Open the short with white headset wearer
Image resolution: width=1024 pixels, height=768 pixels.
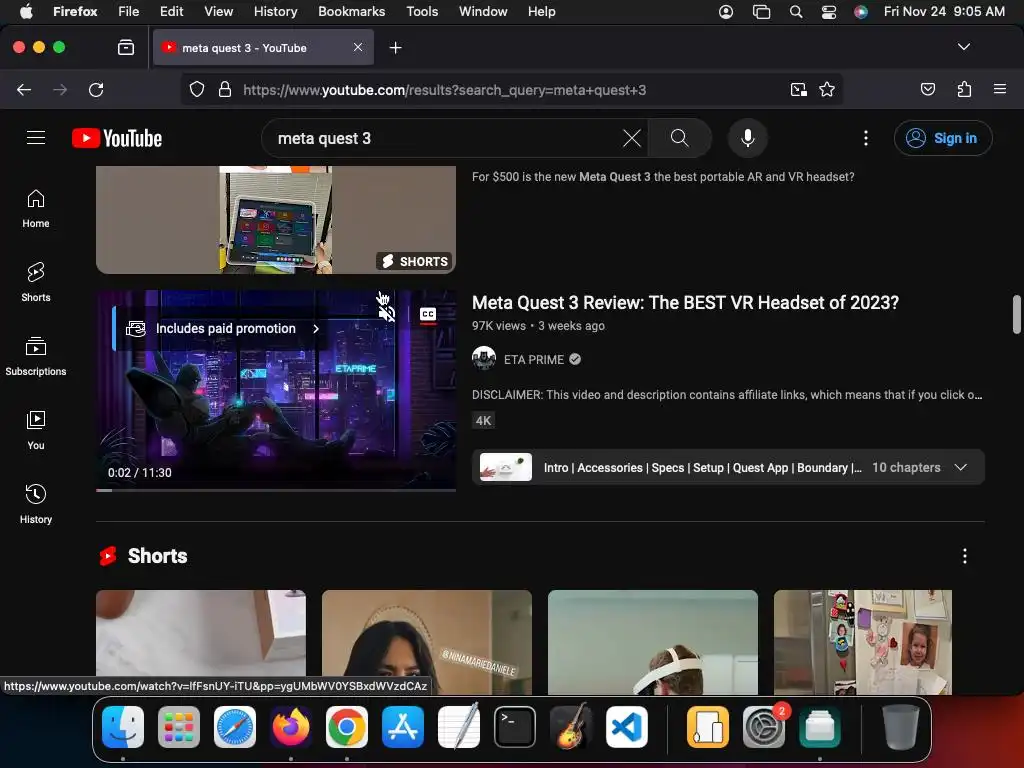[652, 642]
